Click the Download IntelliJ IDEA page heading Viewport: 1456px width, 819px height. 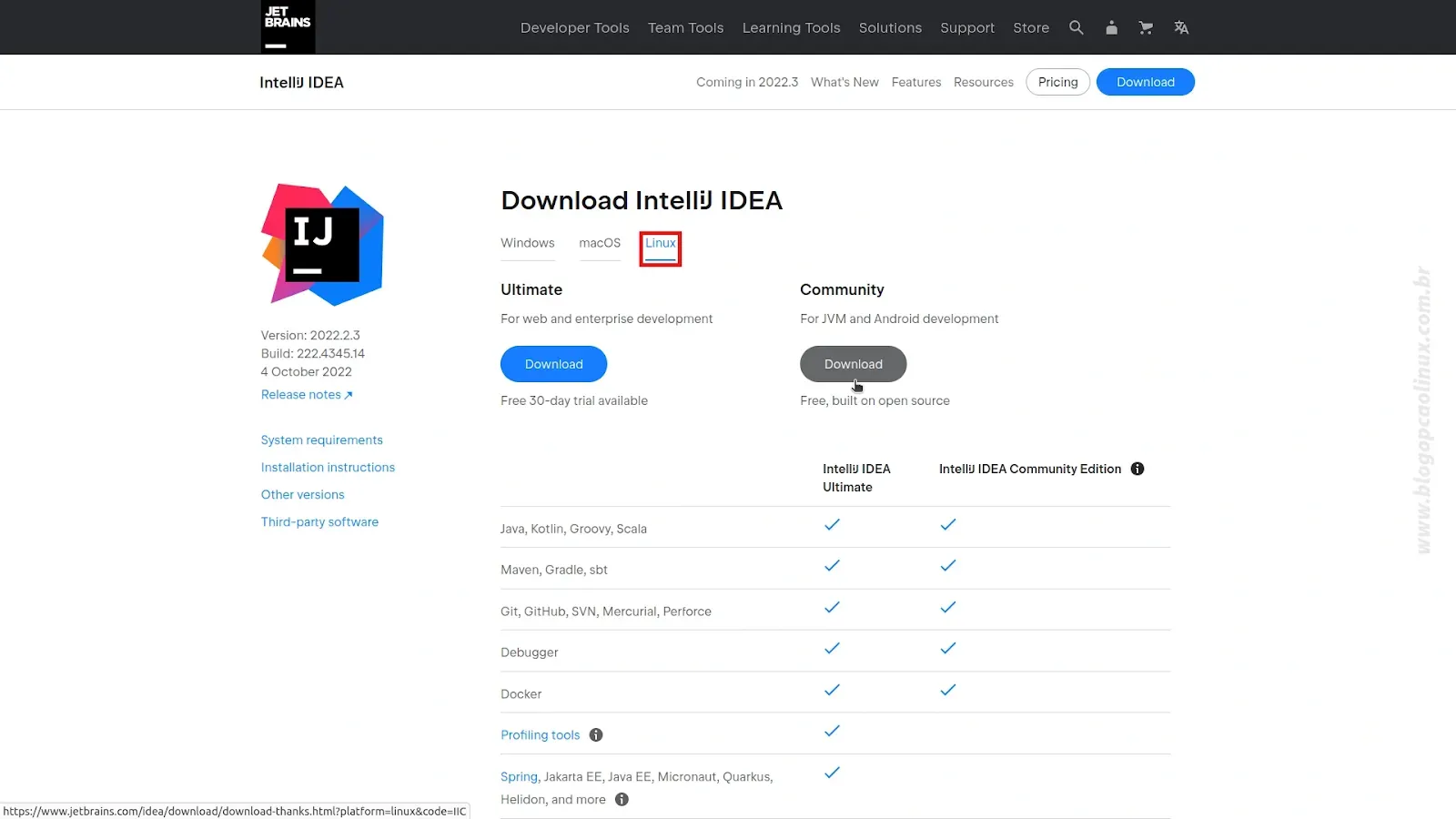[x=642, y=200]
